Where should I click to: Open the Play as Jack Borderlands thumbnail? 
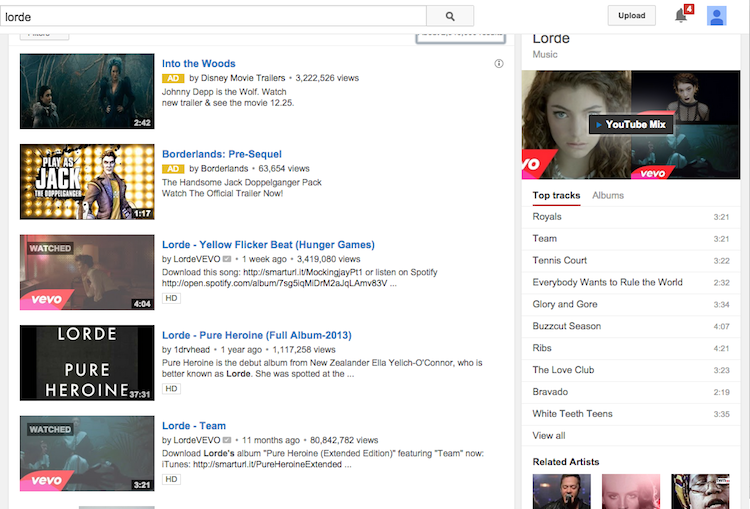coord(87,182)
